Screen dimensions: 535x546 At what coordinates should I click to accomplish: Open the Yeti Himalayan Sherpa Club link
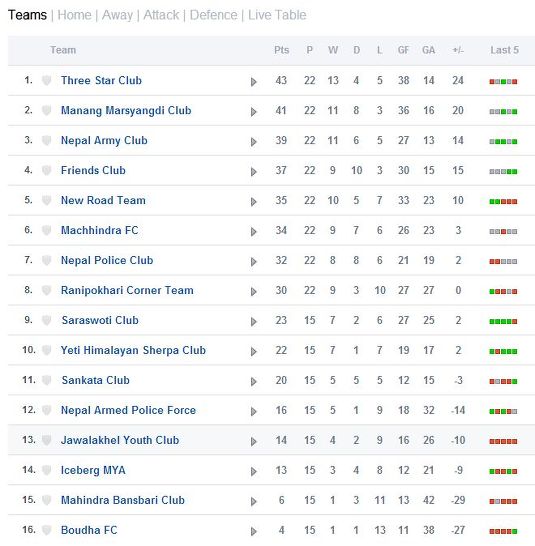coord(133,350)
